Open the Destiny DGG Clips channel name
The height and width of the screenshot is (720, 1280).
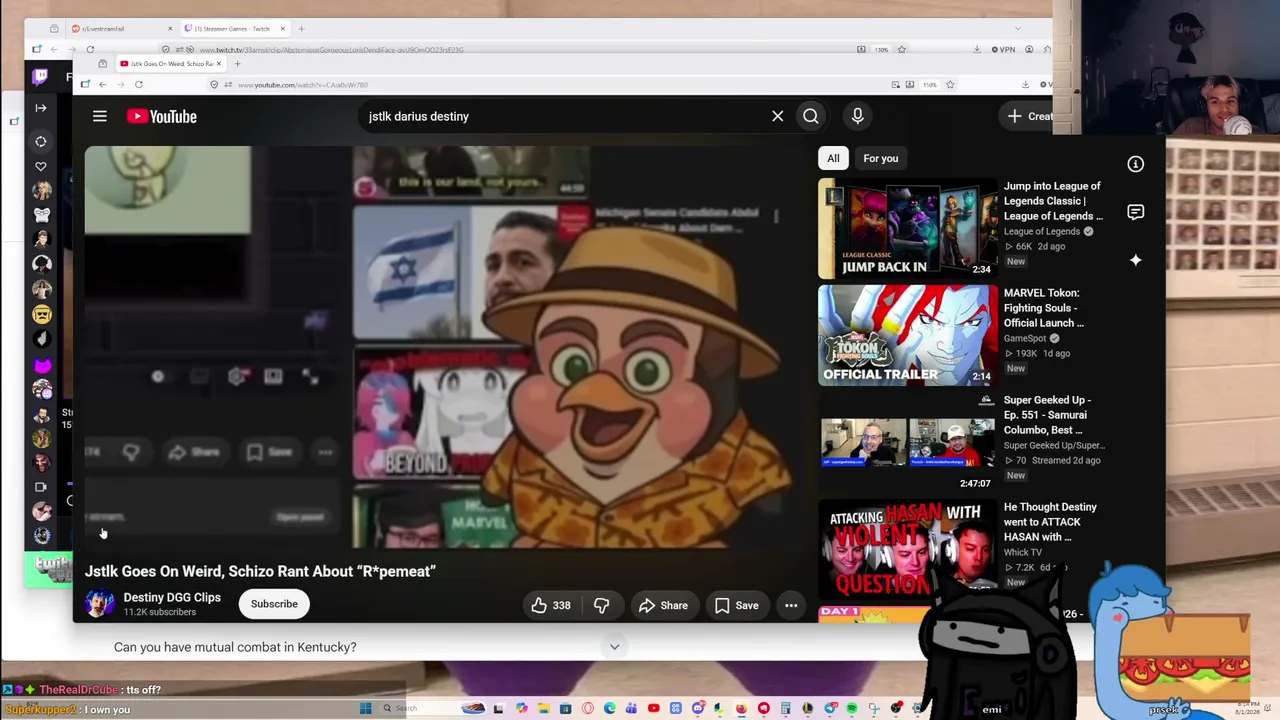172,597
